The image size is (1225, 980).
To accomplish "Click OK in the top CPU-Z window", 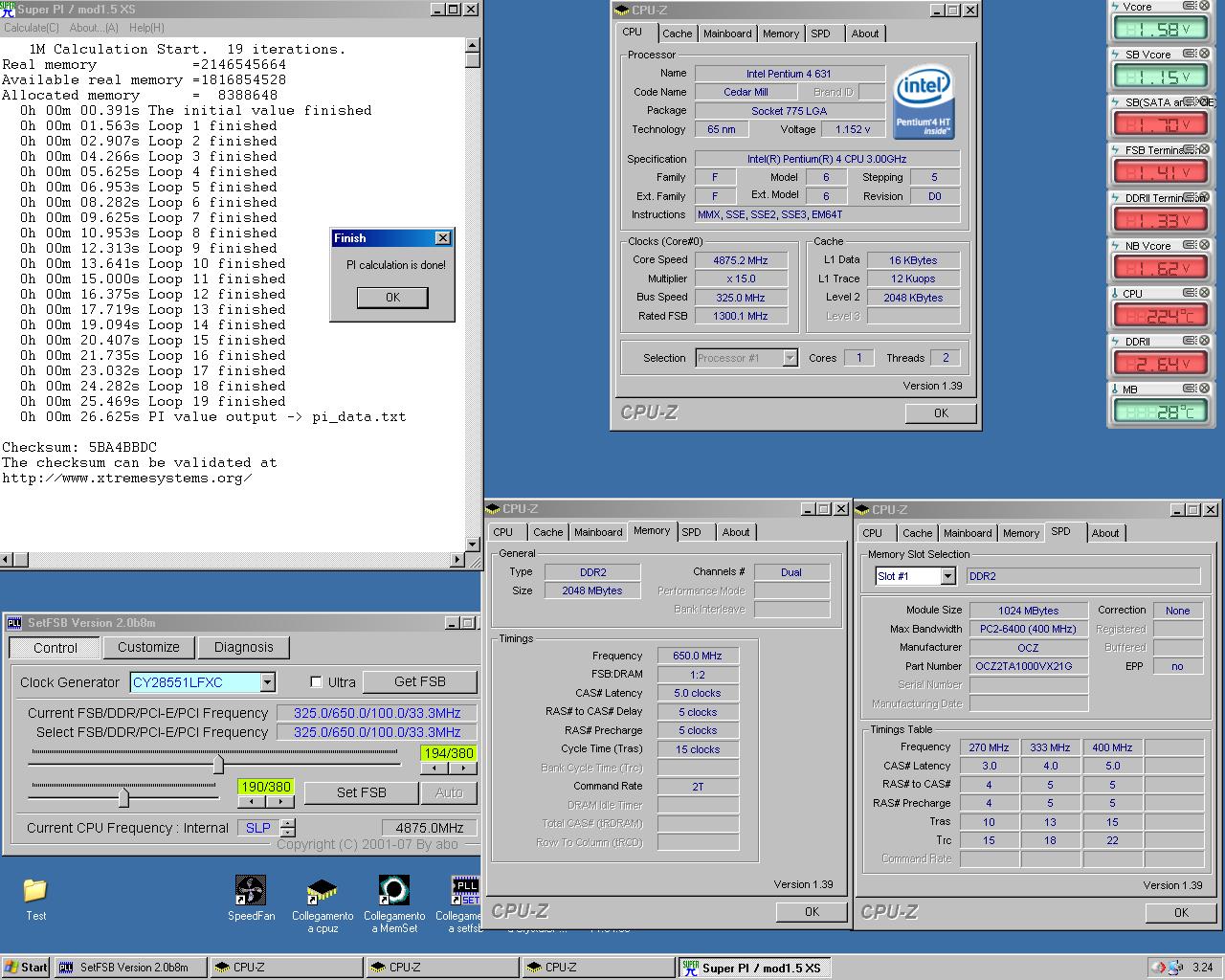I will [941, 412].
